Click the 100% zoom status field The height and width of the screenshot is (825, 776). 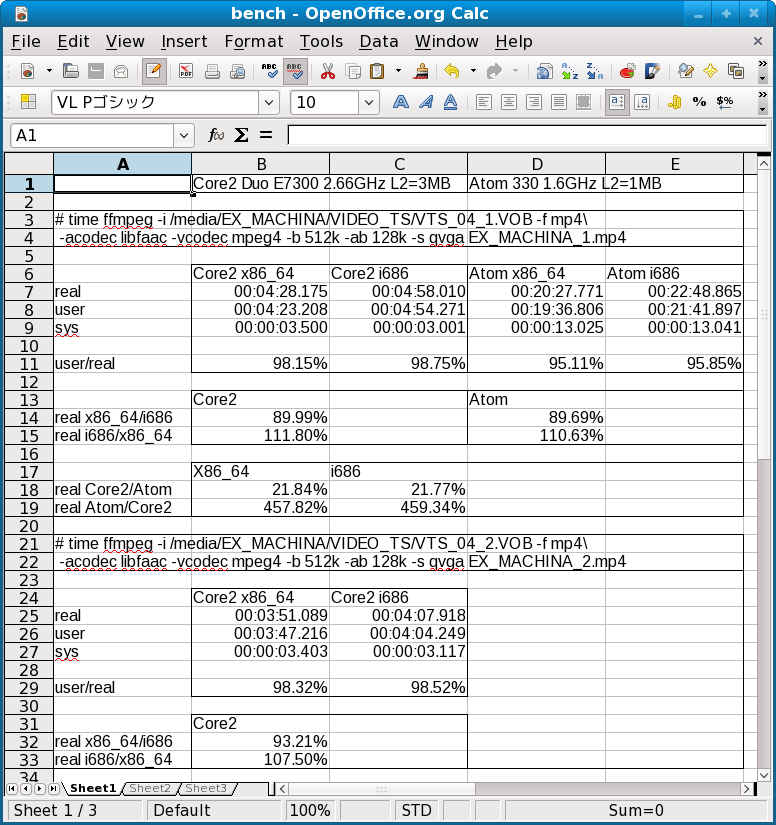tap(310, 810)
